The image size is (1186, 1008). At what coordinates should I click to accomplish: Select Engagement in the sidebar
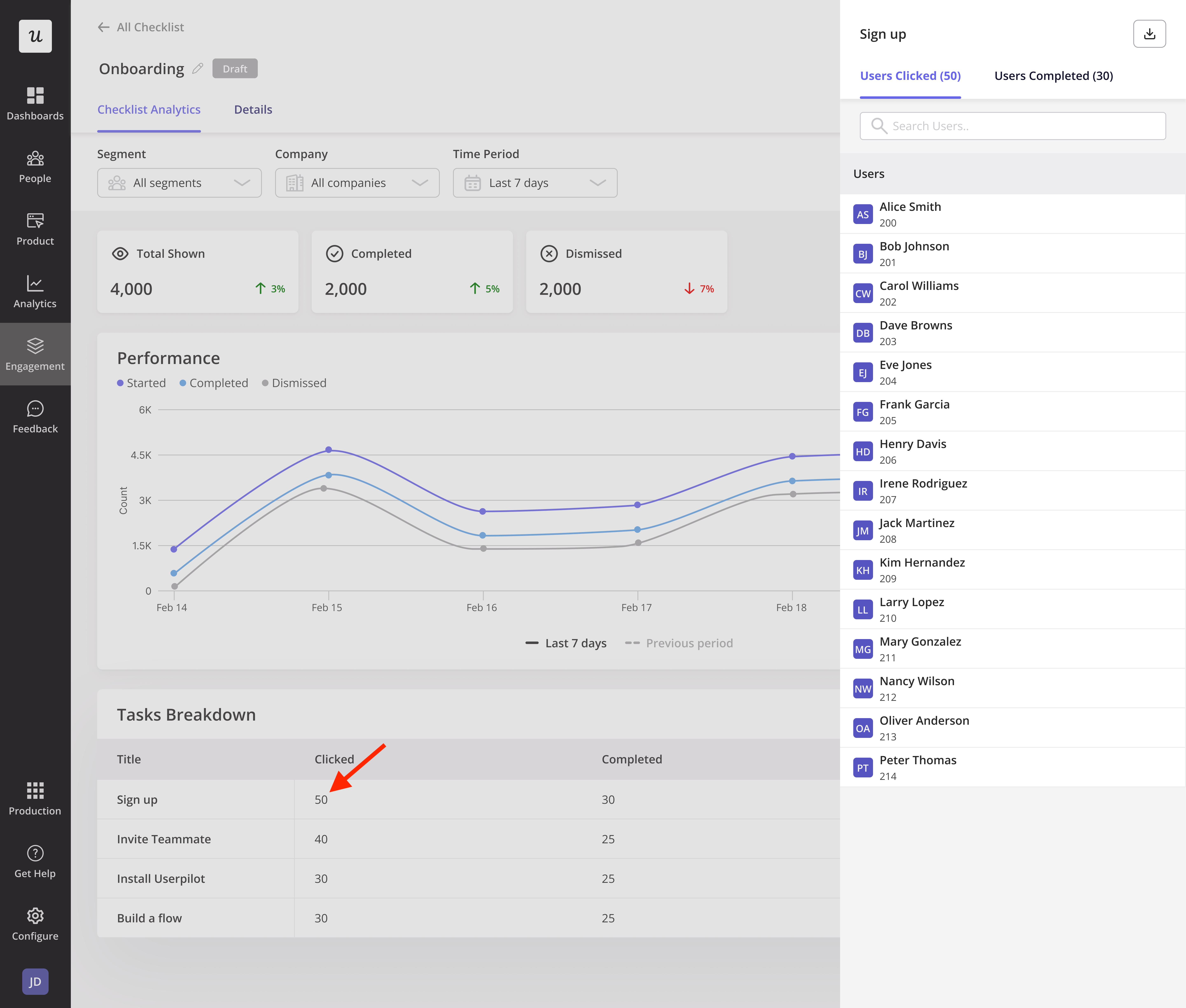click(35, 354)
